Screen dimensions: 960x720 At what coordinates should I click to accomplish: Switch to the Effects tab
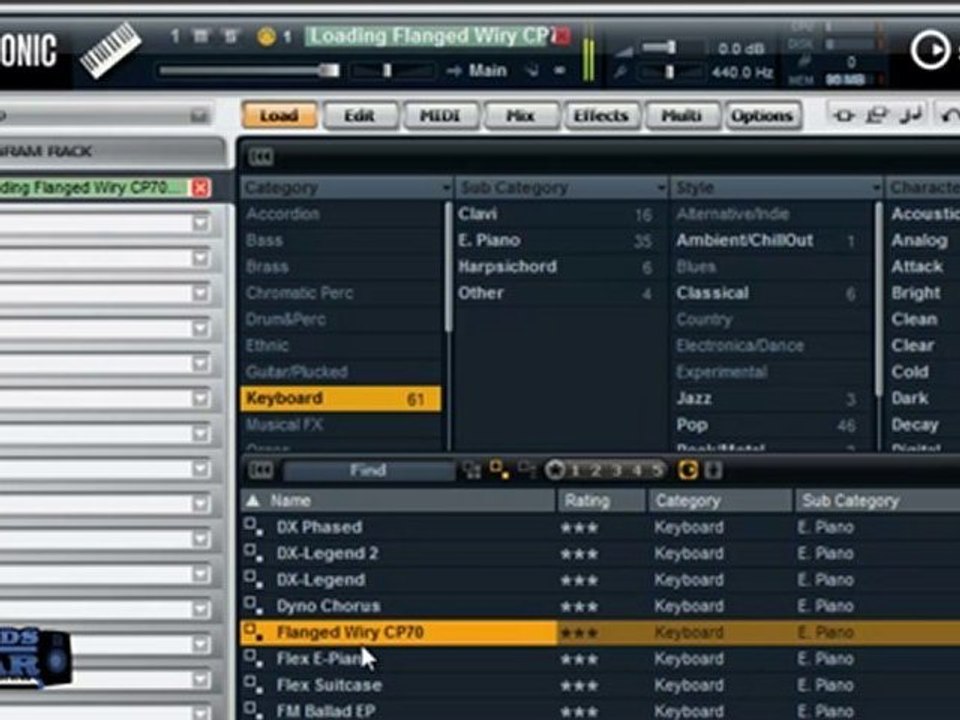(x=601, y=115)
